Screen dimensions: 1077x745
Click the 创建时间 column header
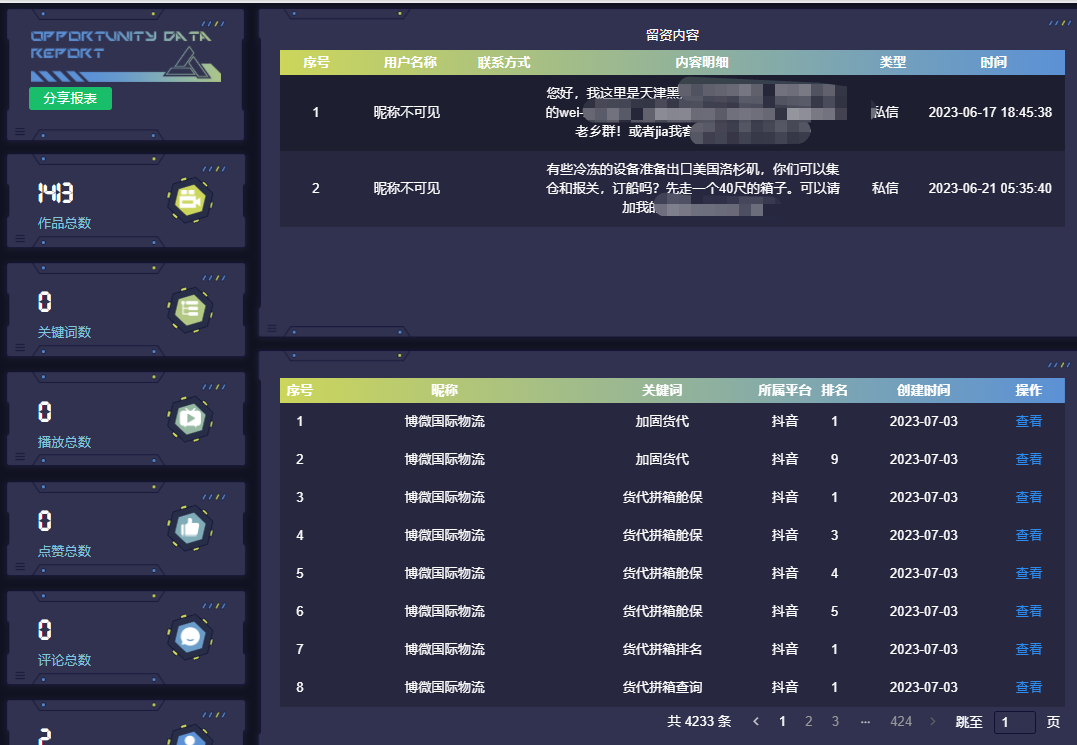pos(923,391)
